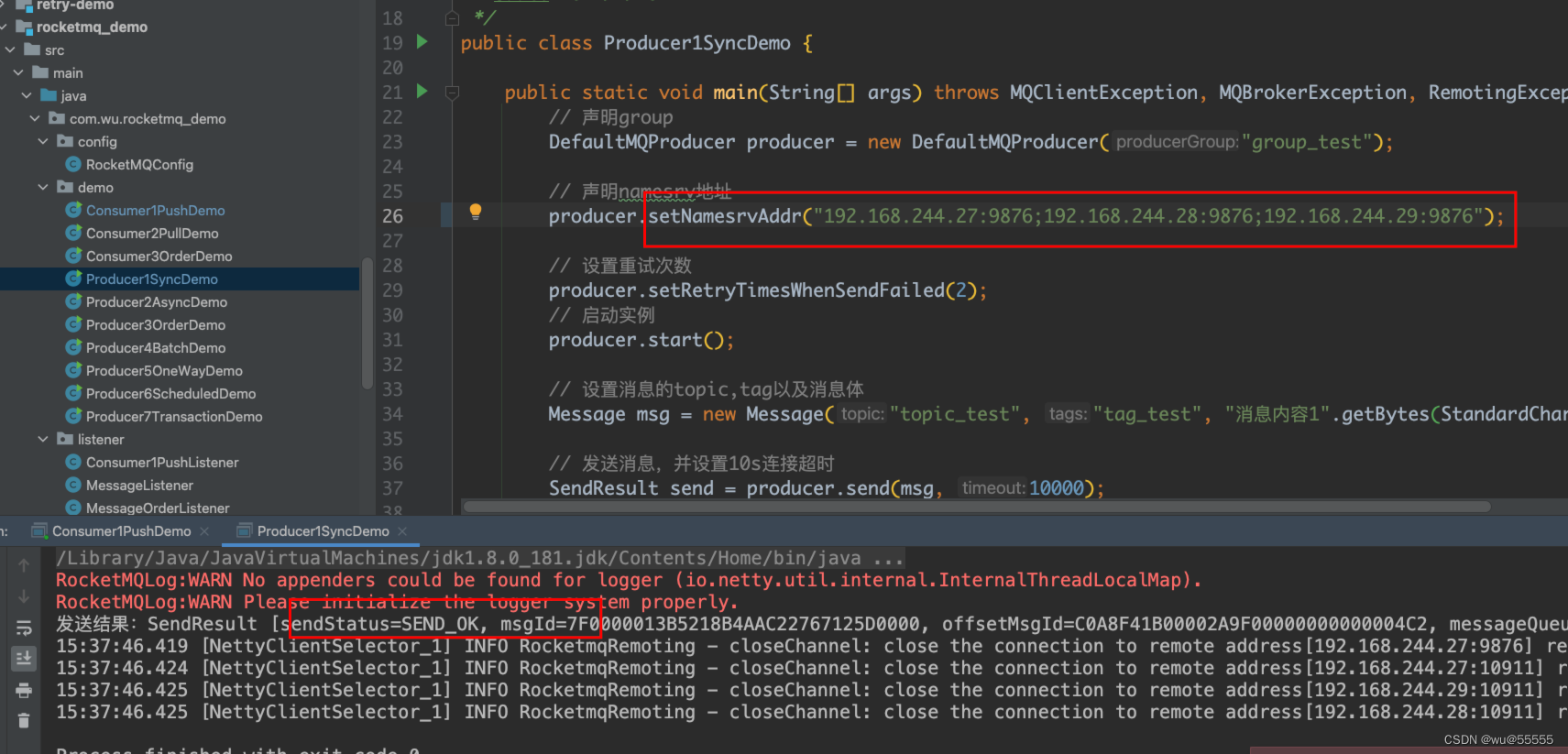Collapse the listener package
The height and width of the screenshot is (754, 1568).
point(43,439)
